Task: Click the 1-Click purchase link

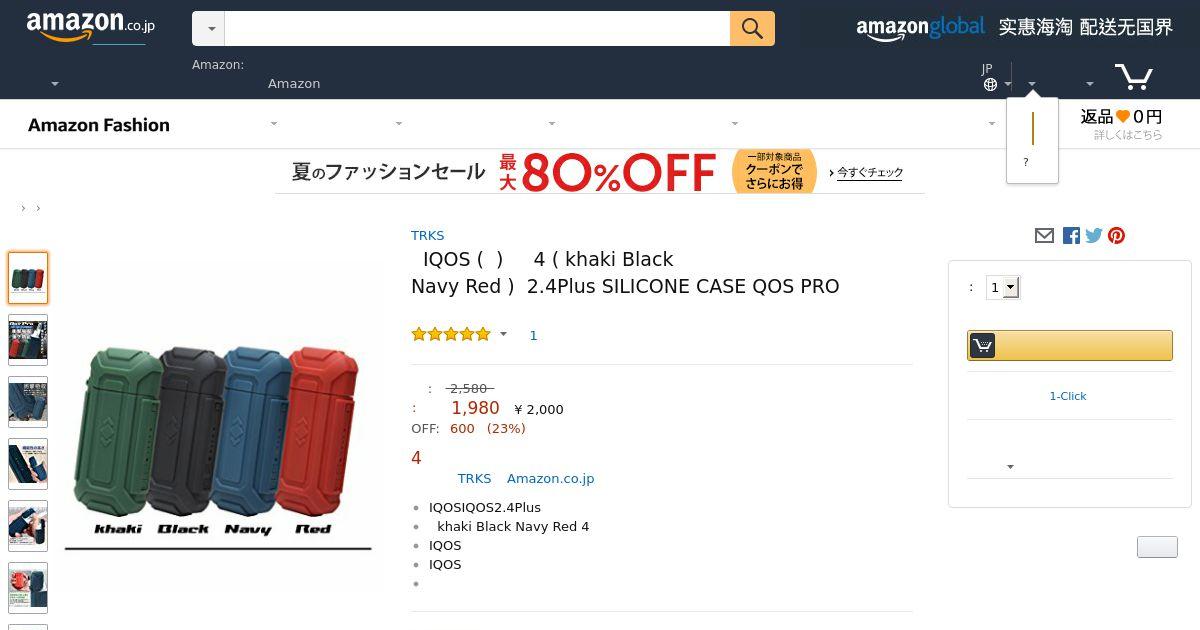Action: coord(1067,396)
